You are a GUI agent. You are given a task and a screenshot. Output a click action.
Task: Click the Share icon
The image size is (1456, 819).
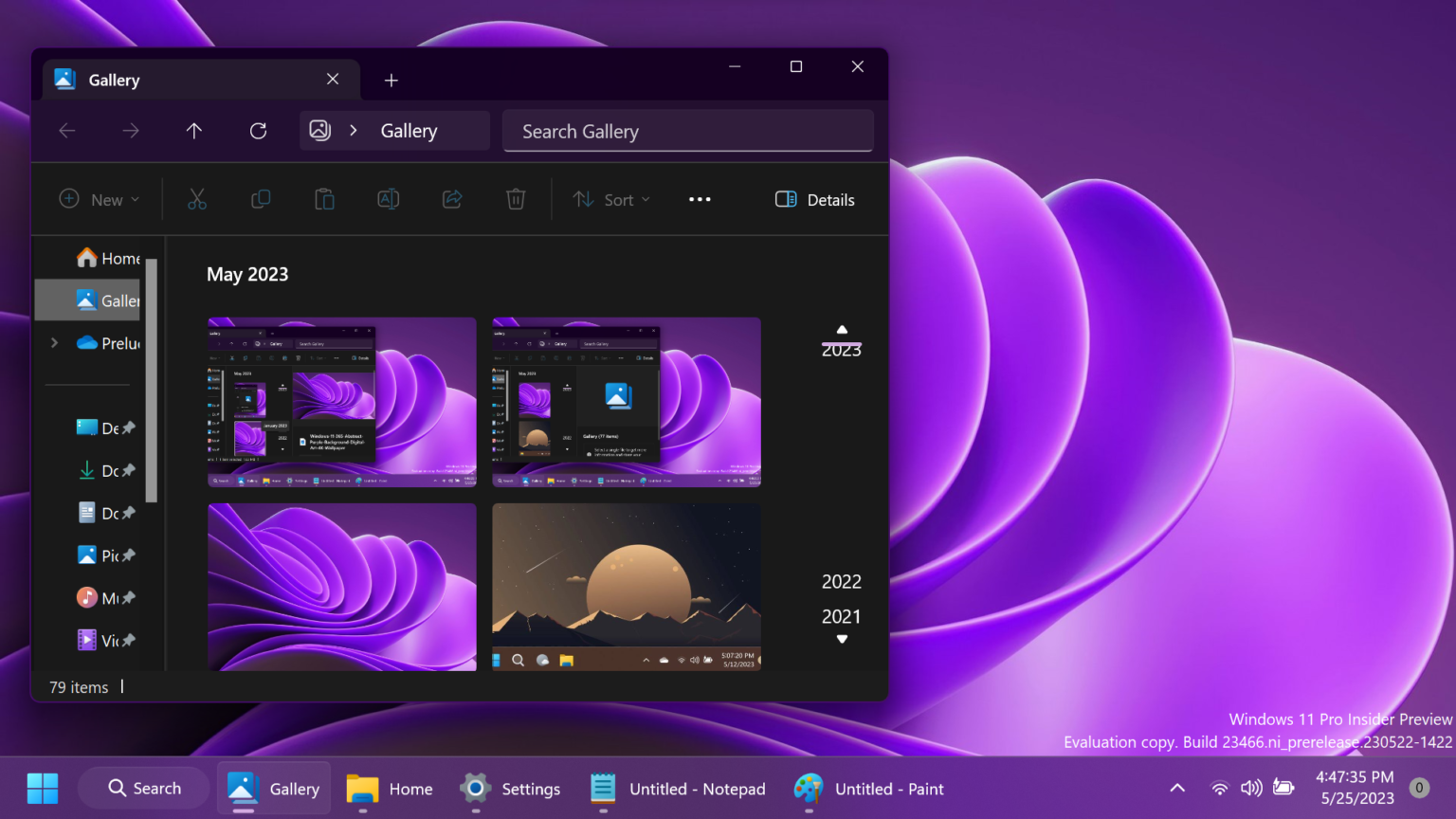tap(452, 199)
